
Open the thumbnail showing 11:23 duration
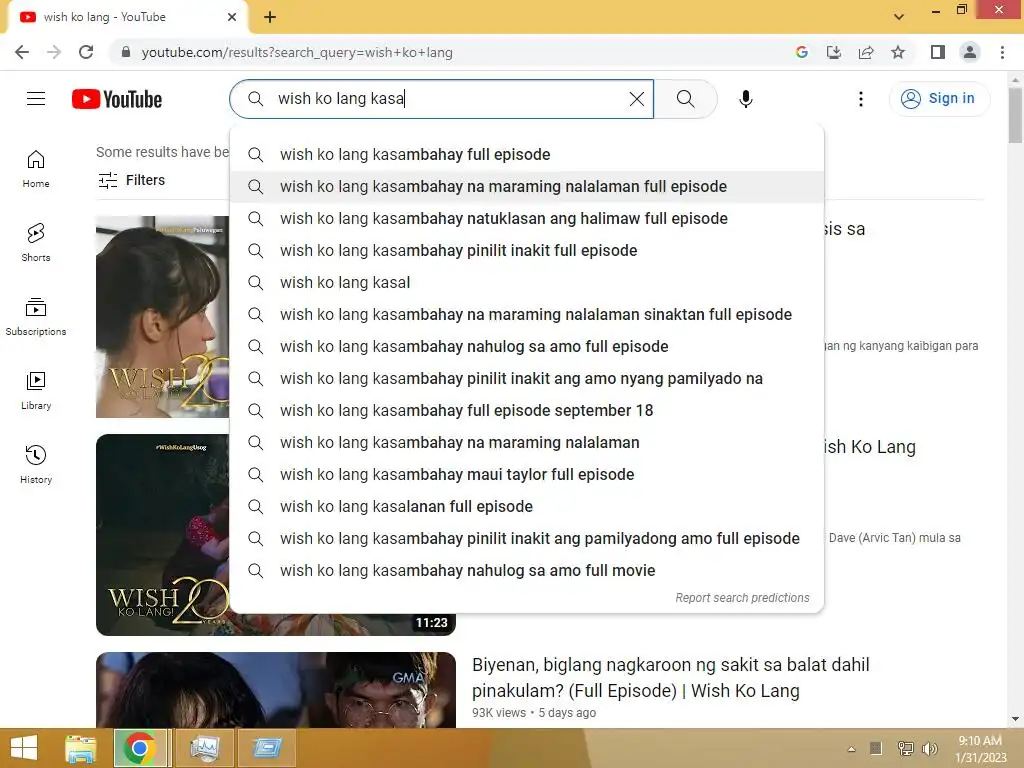276,535
